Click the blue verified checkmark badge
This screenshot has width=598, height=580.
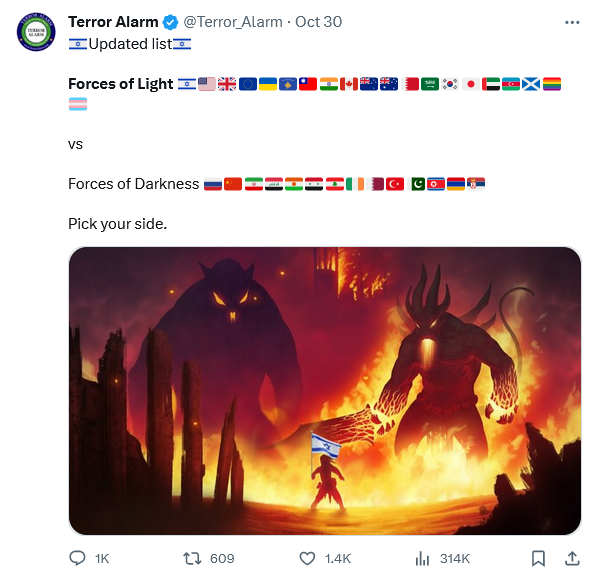pyautogui.click(x=170, y=22)
